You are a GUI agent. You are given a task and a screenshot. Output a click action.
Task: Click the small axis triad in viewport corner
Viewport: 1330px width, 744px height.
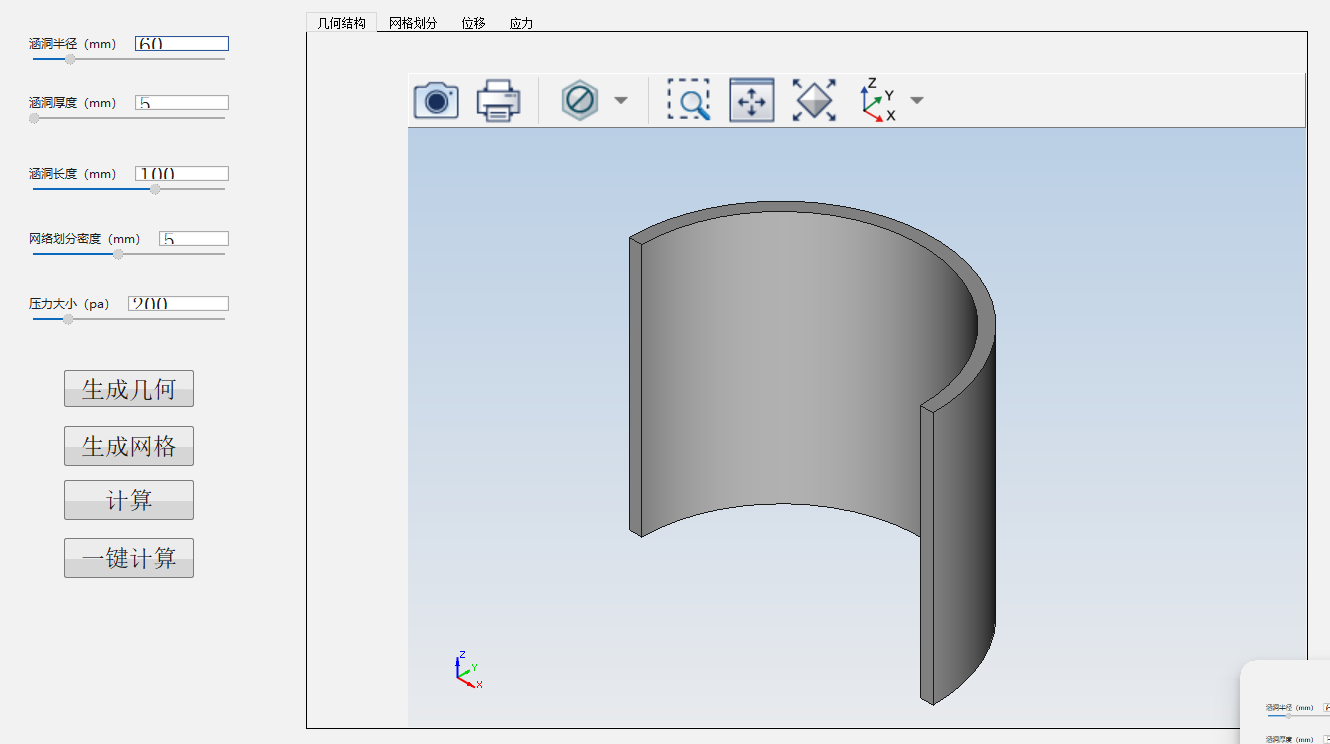pos(469,669)
